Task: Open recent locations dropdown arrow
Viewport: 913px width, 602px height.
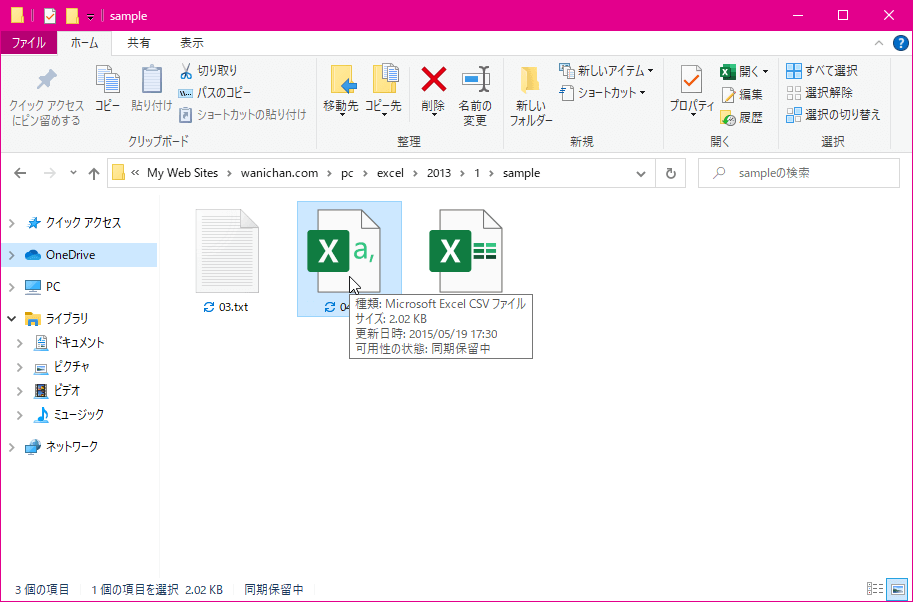Action: point(73,173)
